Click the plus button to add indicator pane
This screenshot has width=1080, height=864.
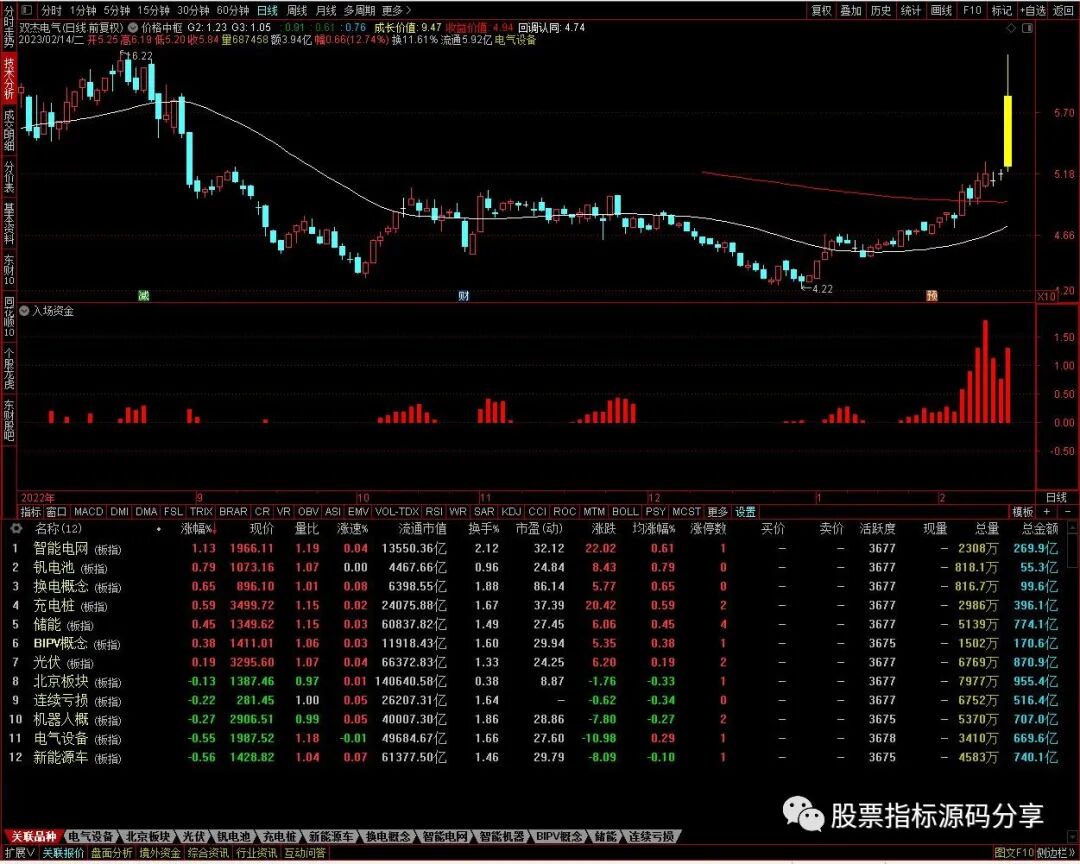click(x=1047, y=512)
